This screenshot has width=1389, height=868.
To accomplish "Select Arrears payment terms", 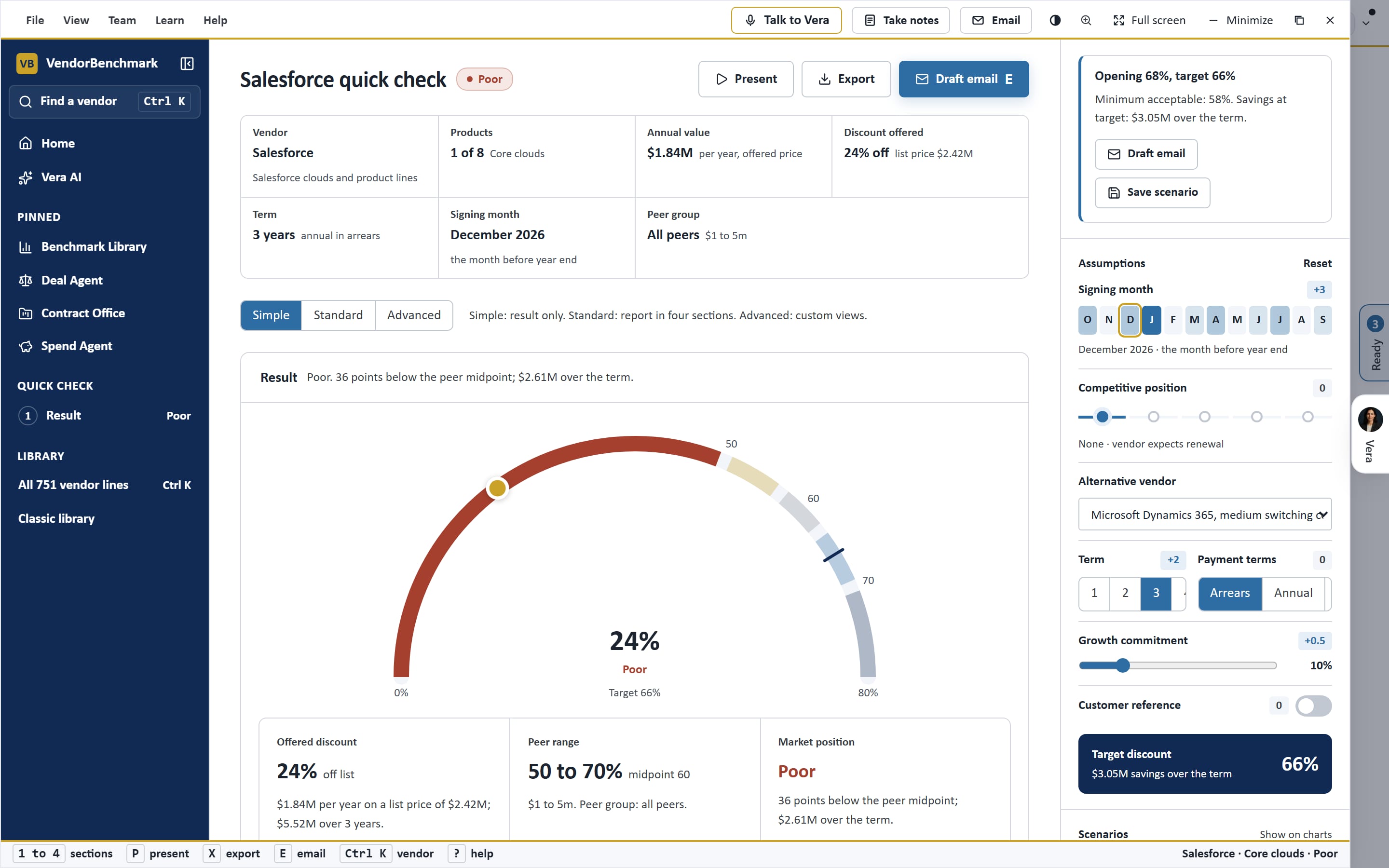I will [1229, 593].
